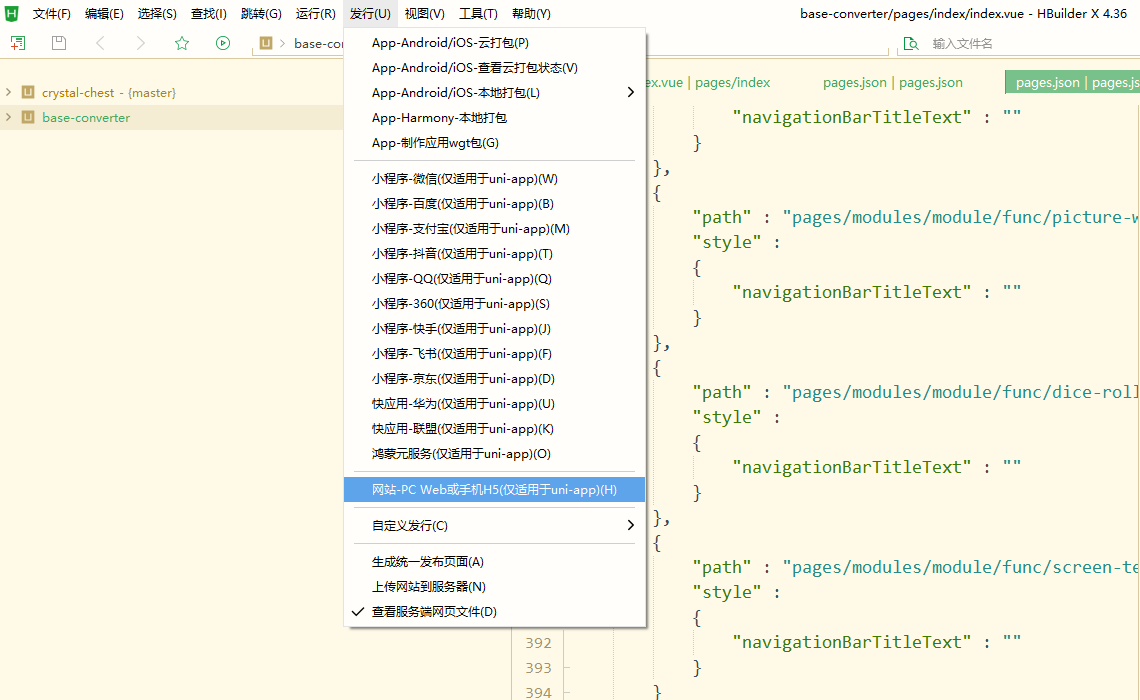Switch to the pages/index vue tab
The height and width of the screenshot is (700, 1140).
708,82
